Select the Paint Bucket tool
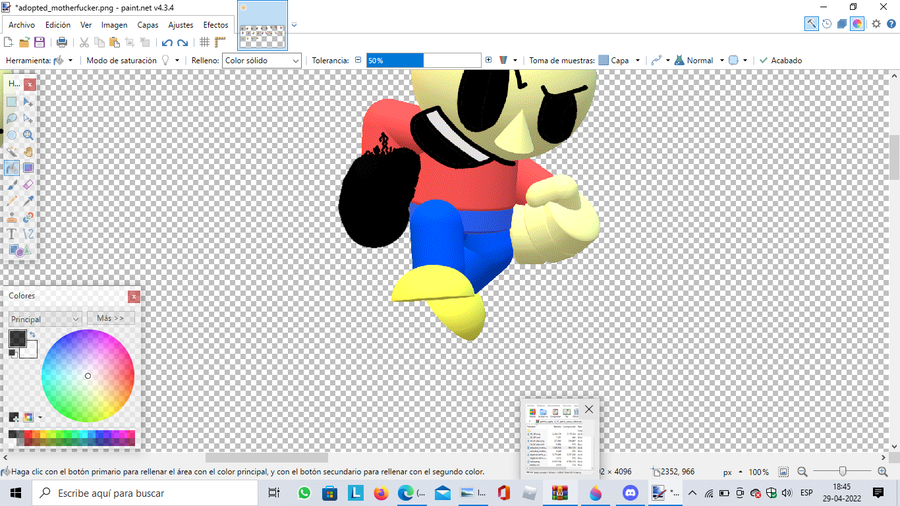 click(11, 168)
